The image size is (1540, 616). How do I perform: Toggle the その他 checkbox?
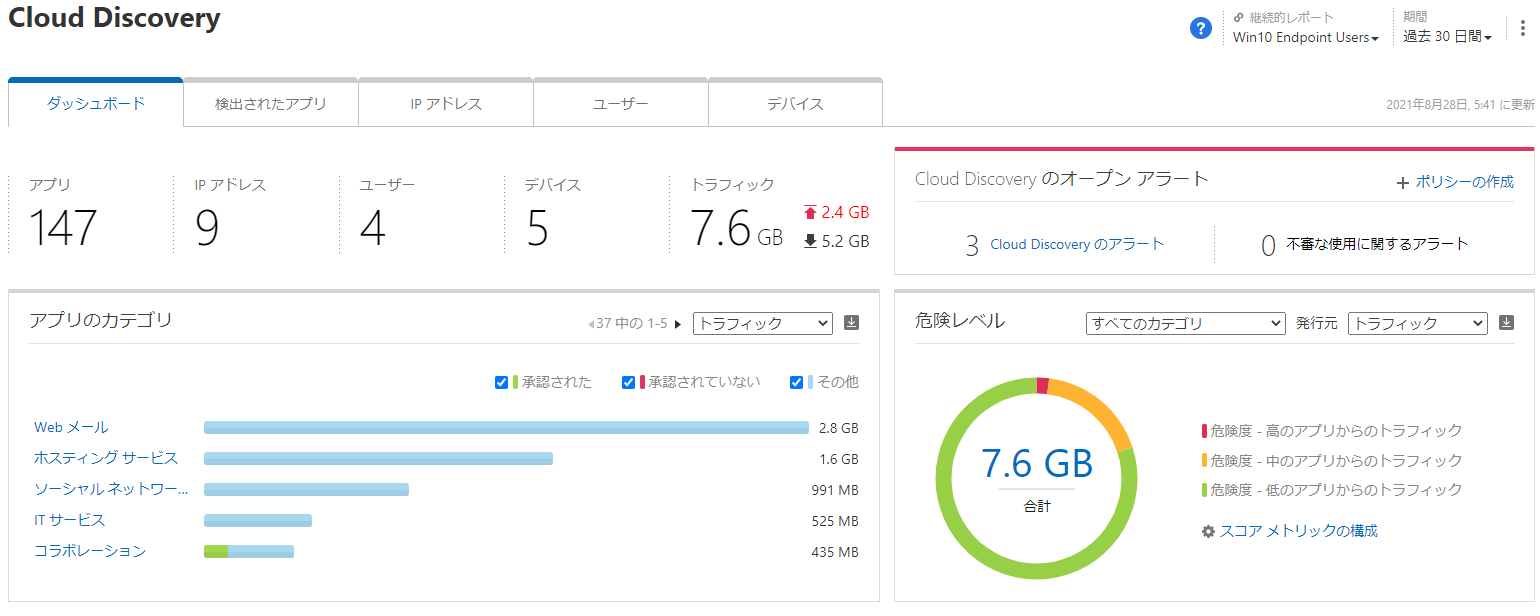[x=797, y=382]
